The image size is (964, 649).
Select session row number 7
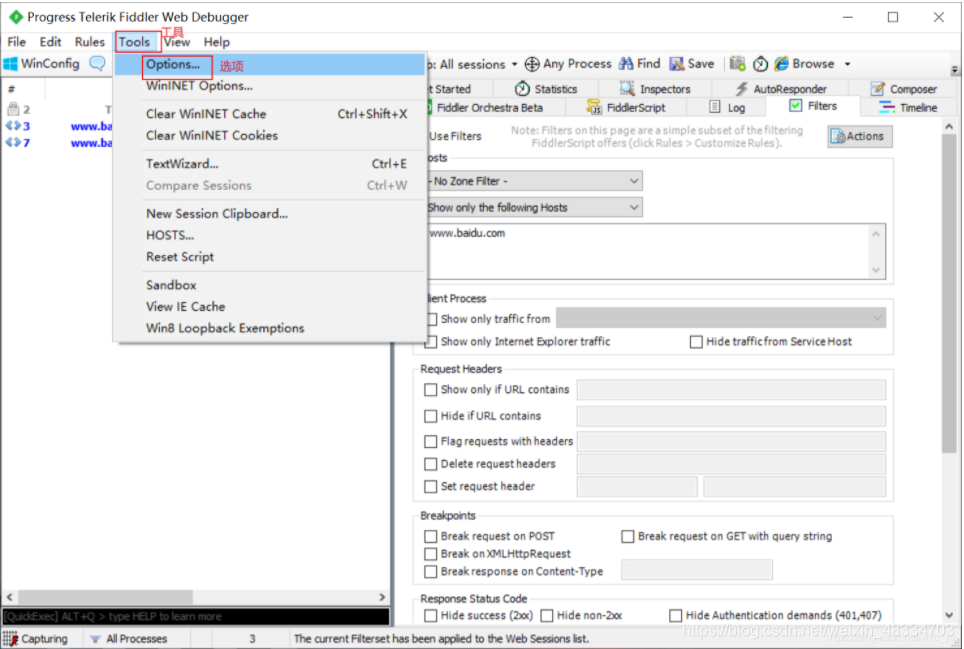click(58, 143)
